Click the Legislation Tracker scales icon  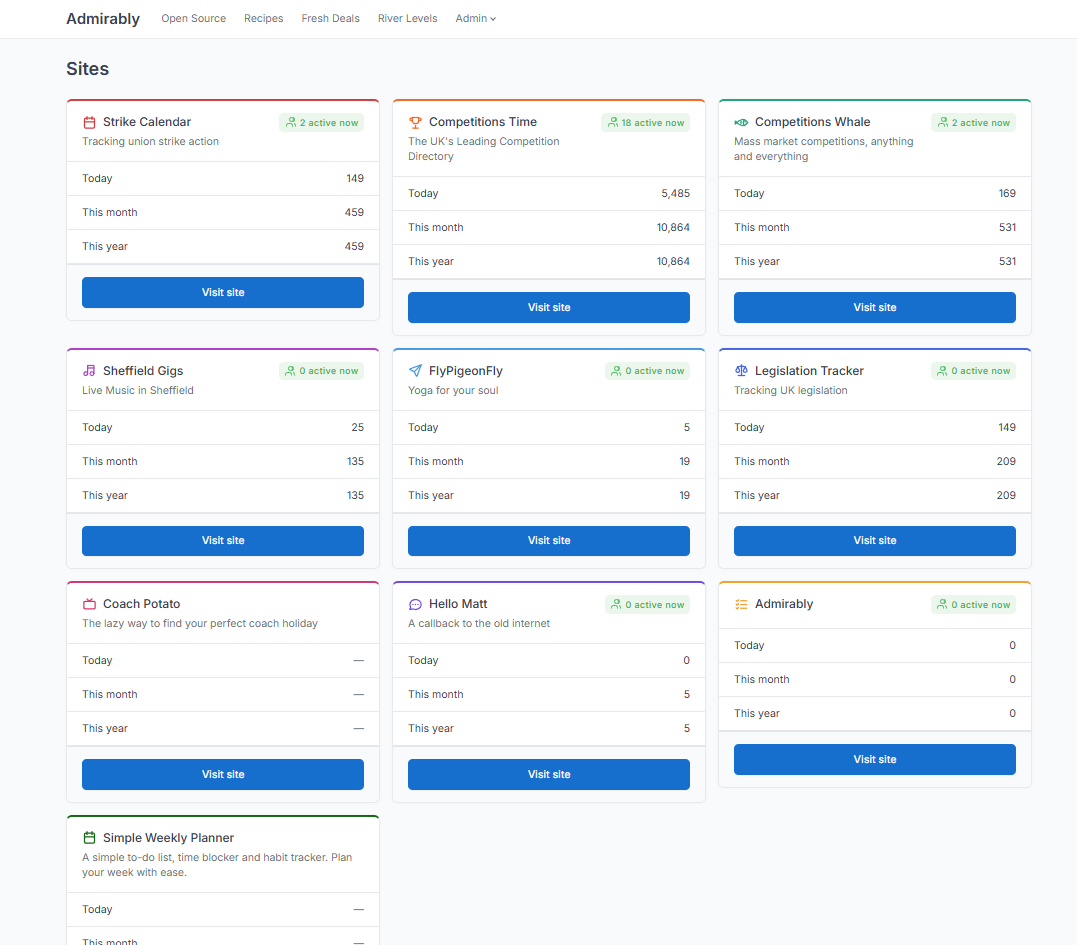[x=741, y=371]
